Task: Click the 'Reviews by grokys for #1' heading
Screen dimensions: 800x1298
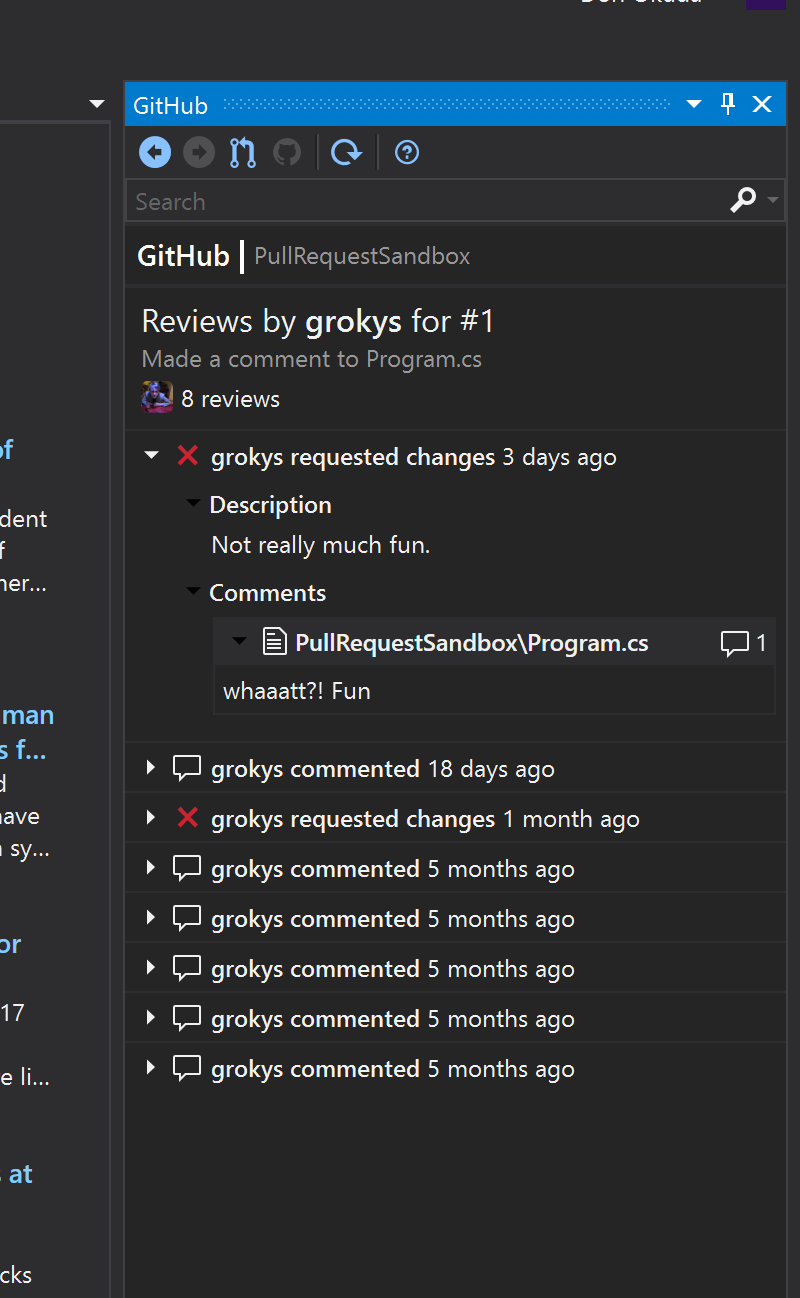Action: (318, 321)
